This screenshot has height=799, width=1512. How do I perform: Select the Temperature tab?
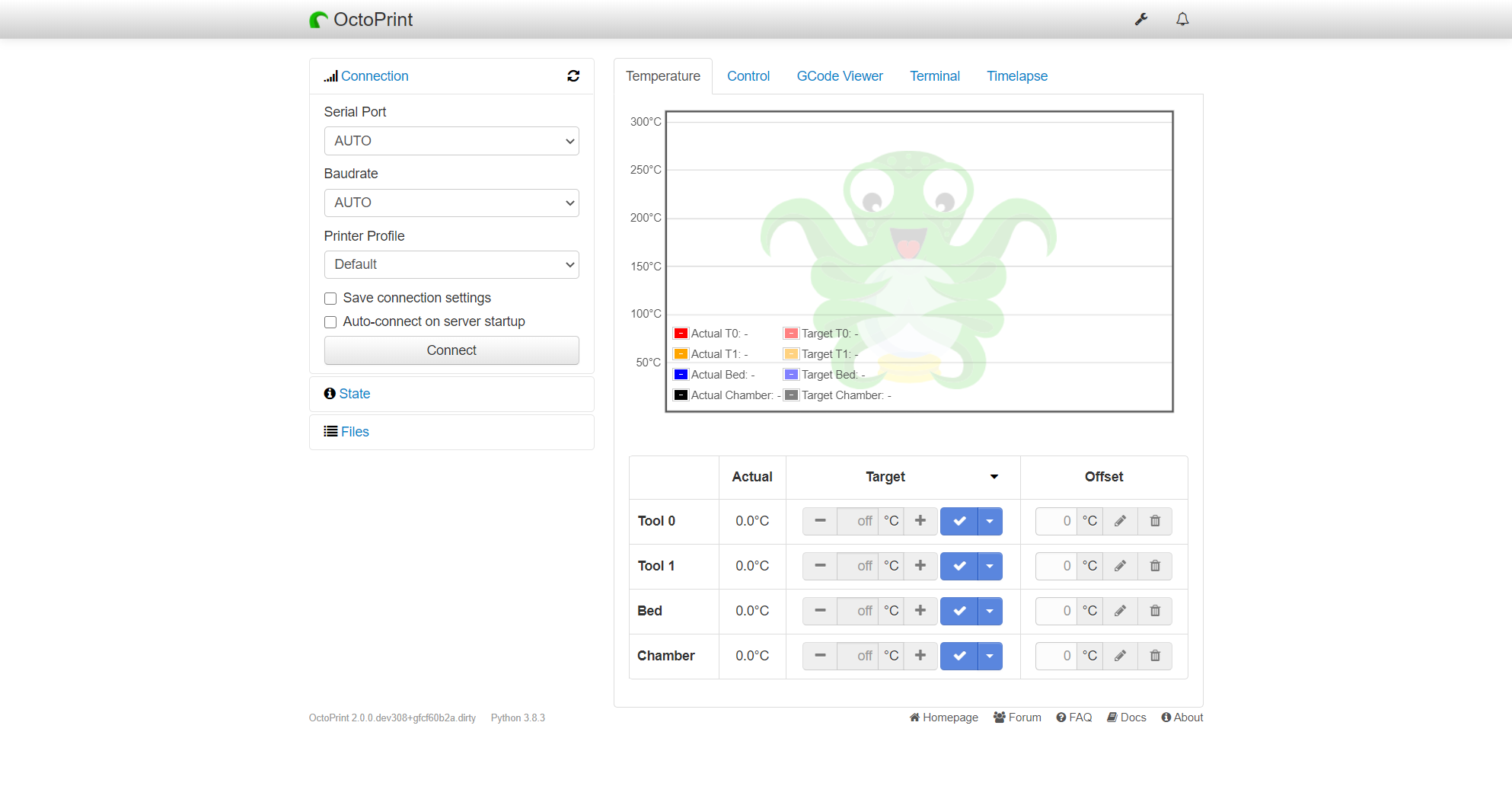pos(663,76)
